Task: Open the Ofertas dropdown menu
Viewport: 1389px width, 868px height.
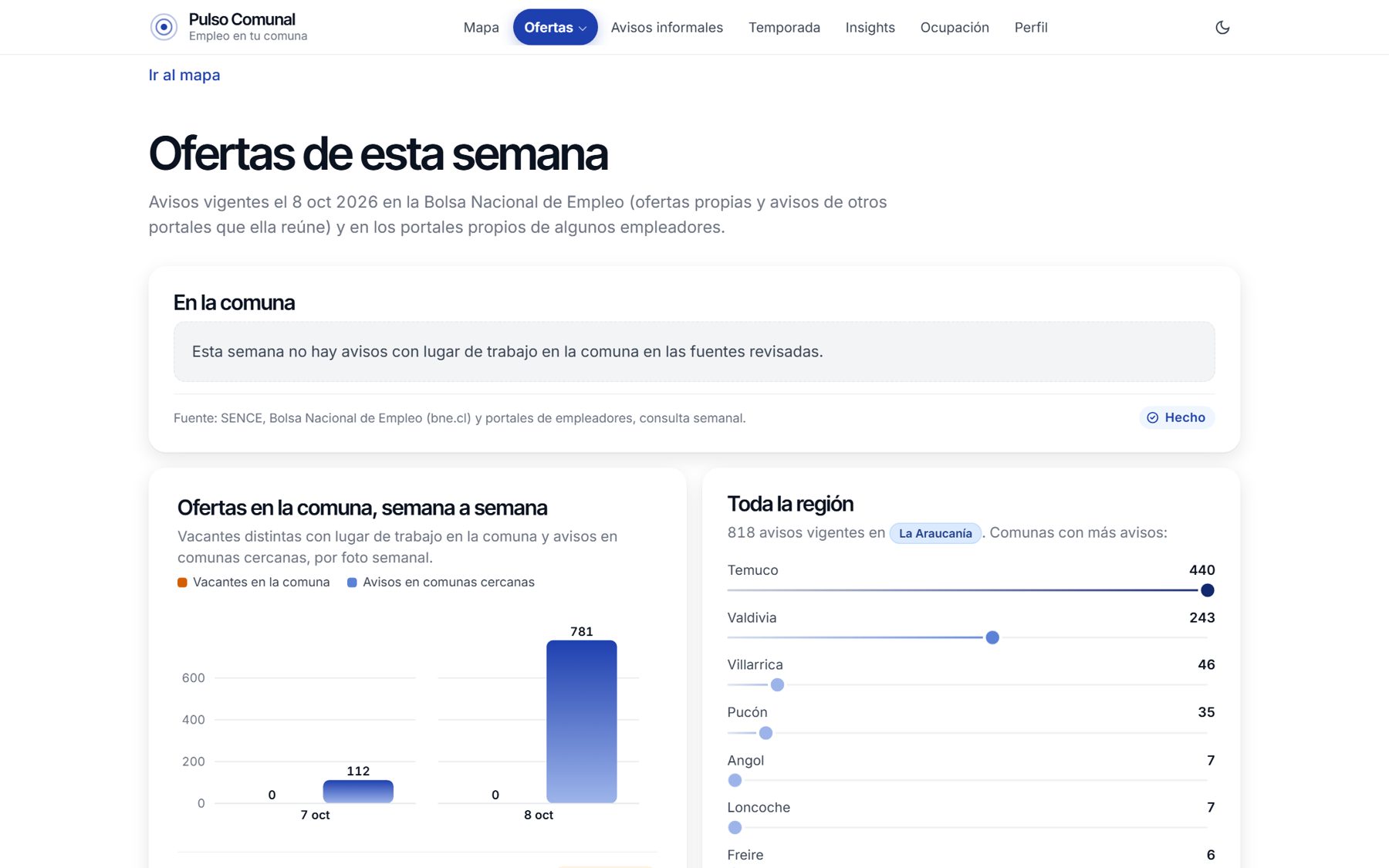Action: [555, 27]
